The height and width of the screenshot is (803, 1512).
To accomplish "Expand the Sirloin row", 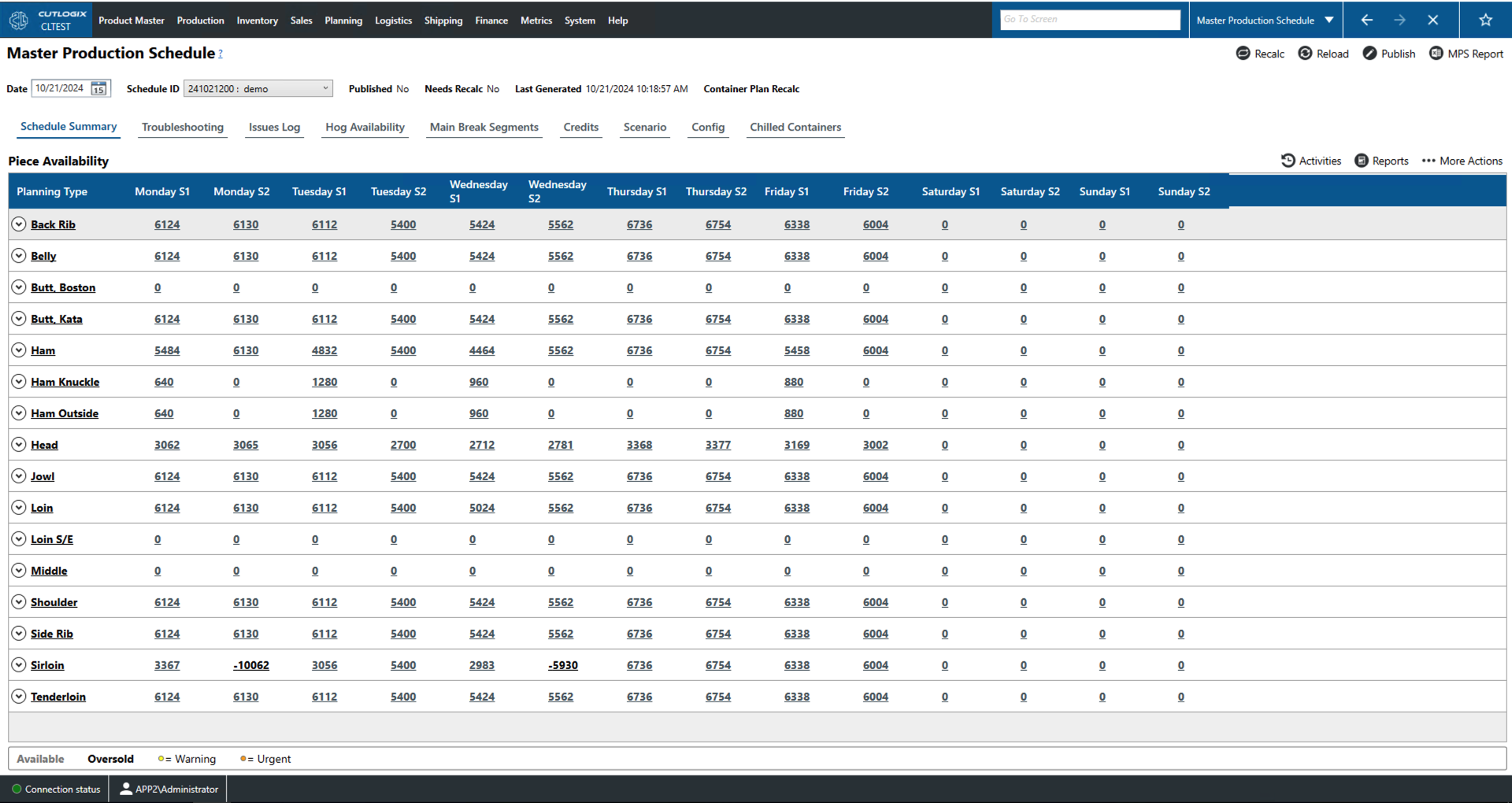I will [x=19, y=665].
